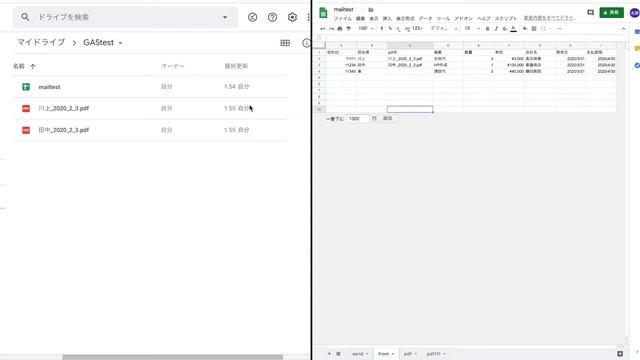This screenshot has height=360, width=640.
Task: Click the green Sheets icon beside mailtest
Action: coord(26,87)
